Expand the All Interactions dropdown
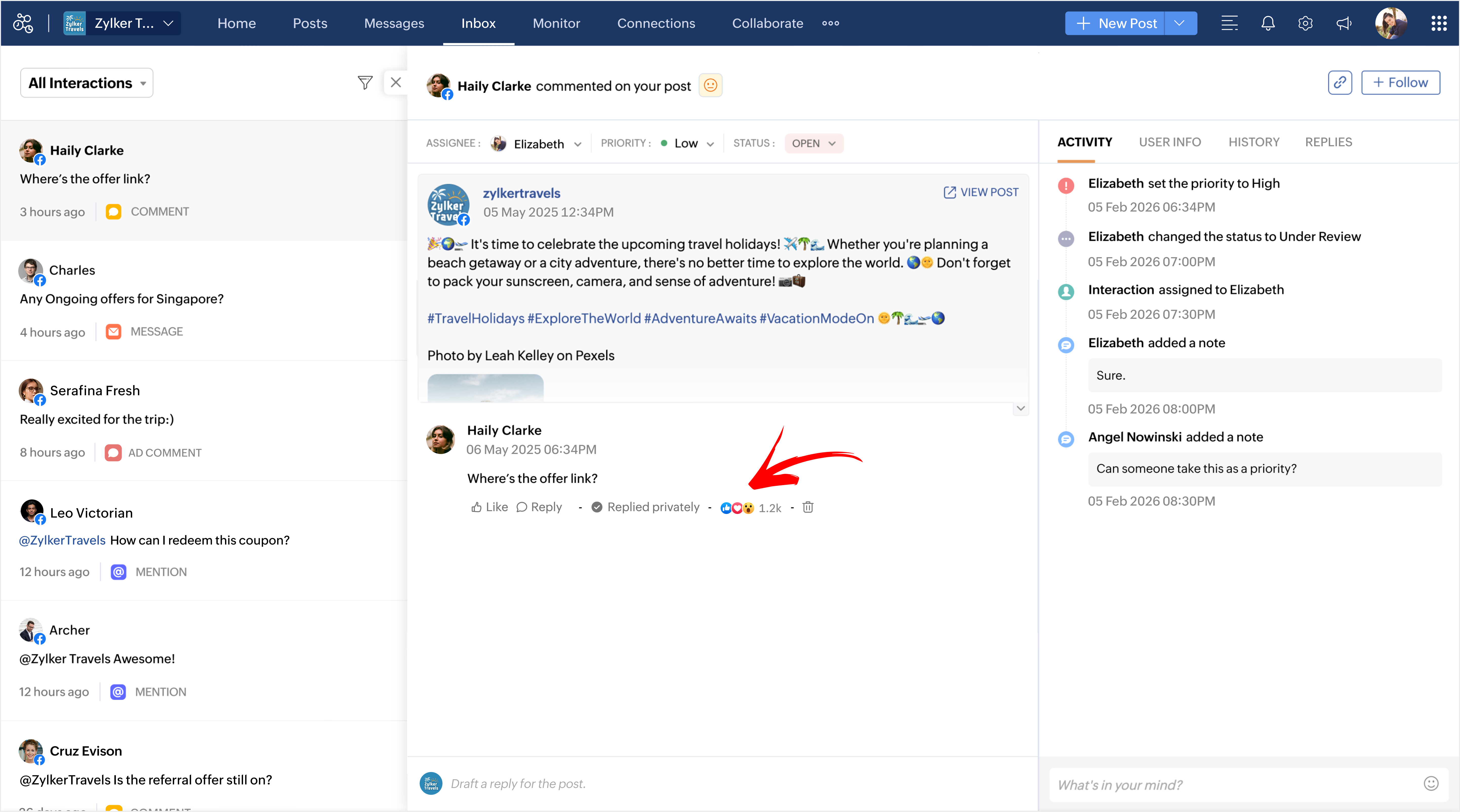Screen dimensions: 1460x812 pos(87,83)
